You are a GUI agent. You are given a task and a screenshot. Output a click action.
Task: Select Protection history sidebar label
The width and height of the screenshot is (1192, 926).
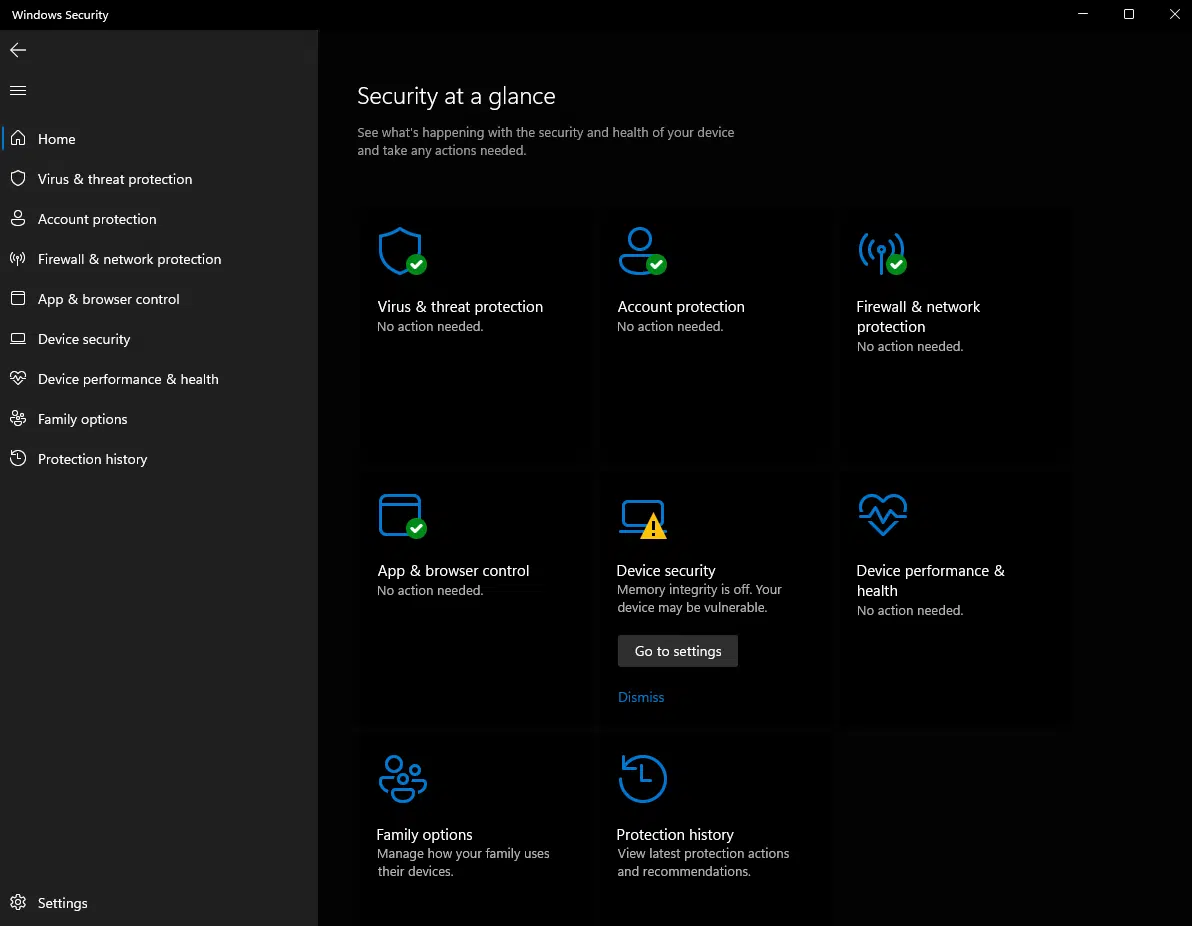pyautogui.click(x=93, y=459)
